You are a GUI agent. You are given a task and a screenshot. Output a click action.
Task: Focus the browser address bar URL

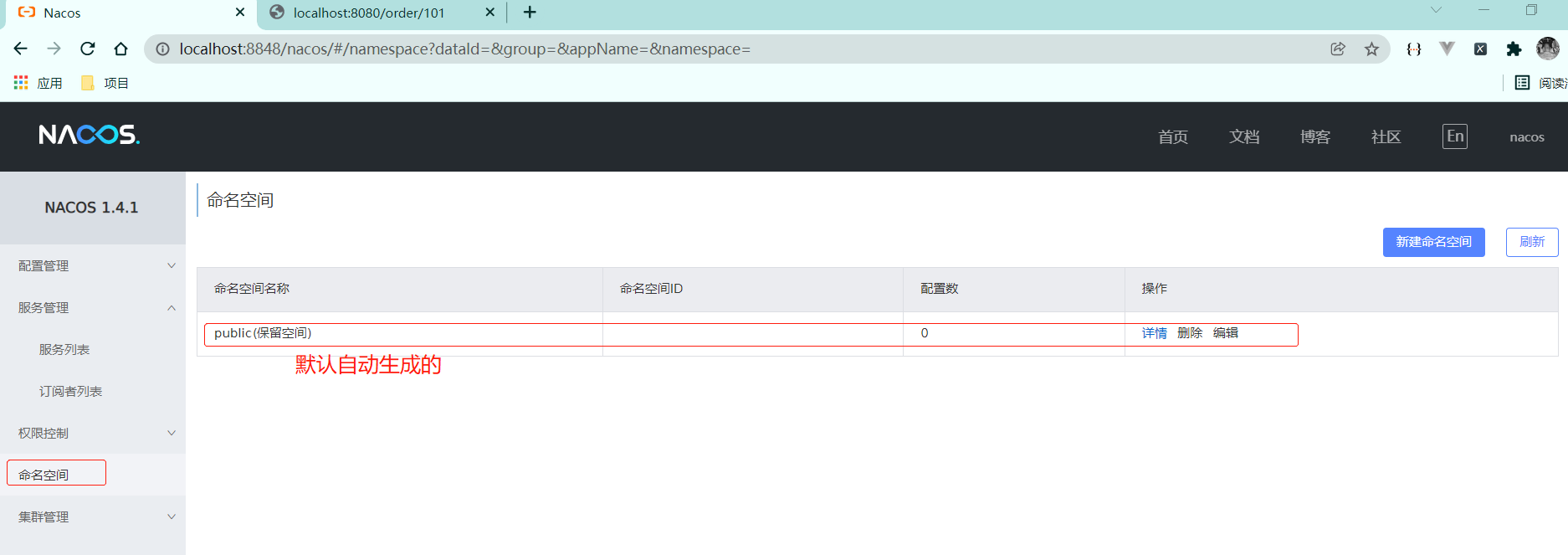click(x=465, y=49)
